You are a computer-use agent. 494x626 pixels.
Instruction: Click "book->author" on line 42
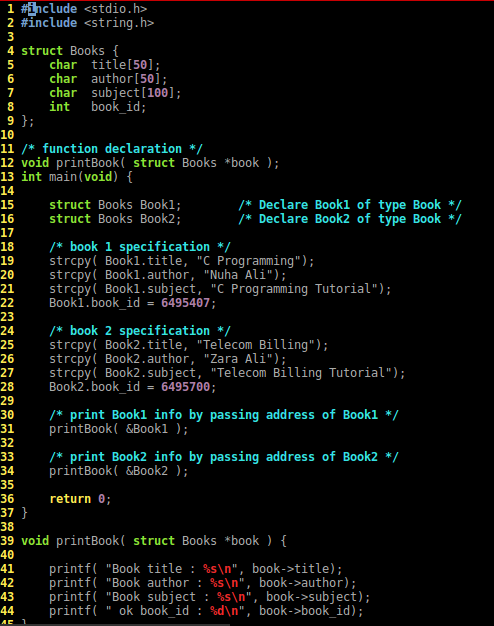tap(300, 582)
